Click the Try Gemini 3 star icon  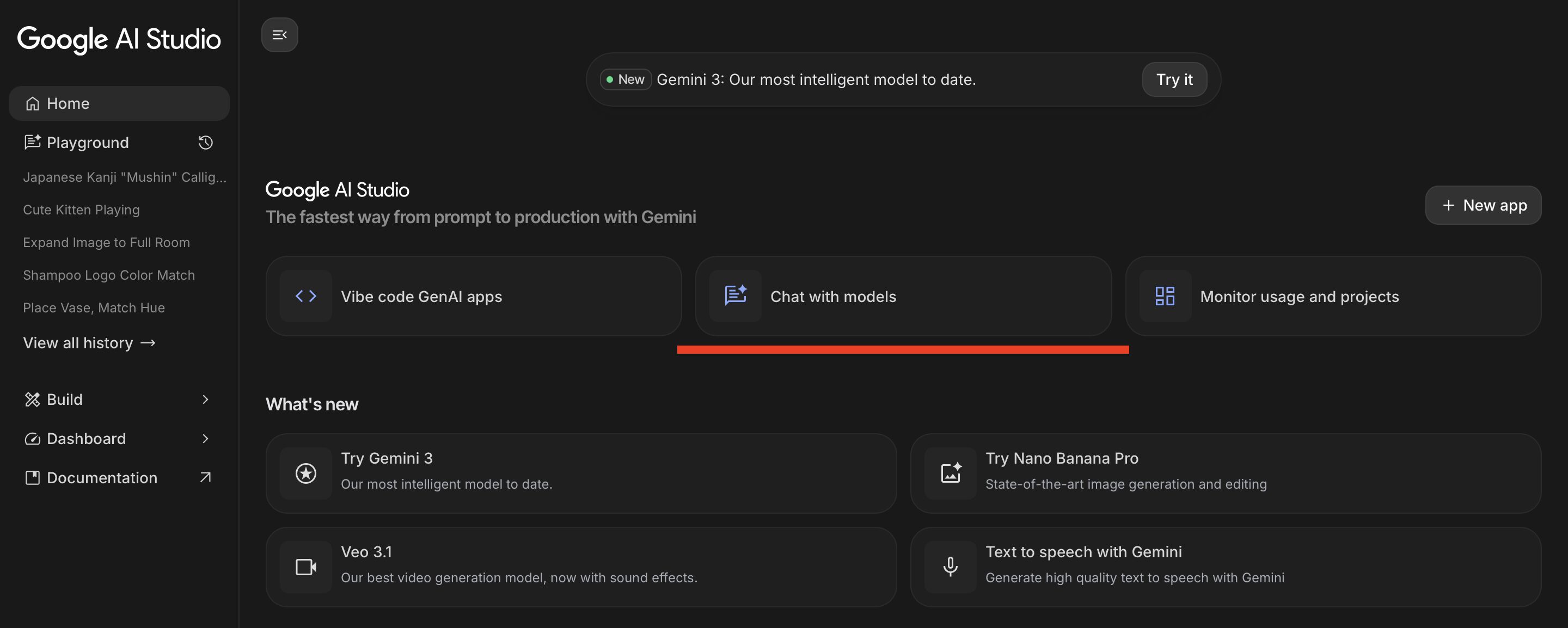tap(305, 473)
